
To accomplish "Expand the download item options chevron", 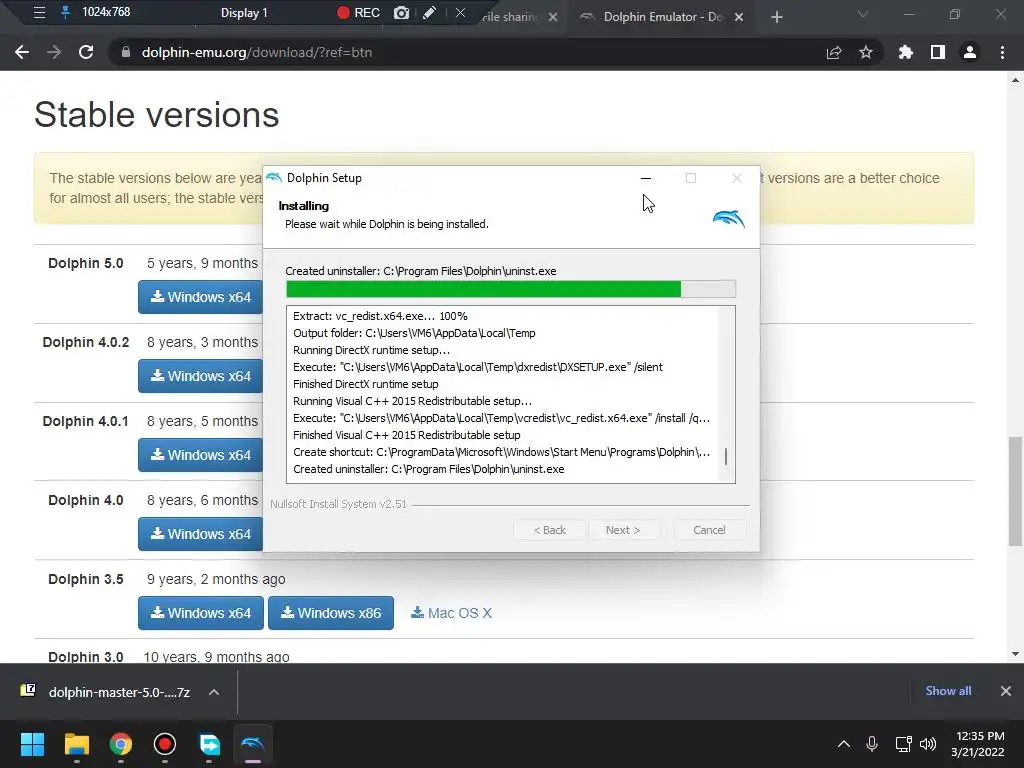I will (214, 692).
